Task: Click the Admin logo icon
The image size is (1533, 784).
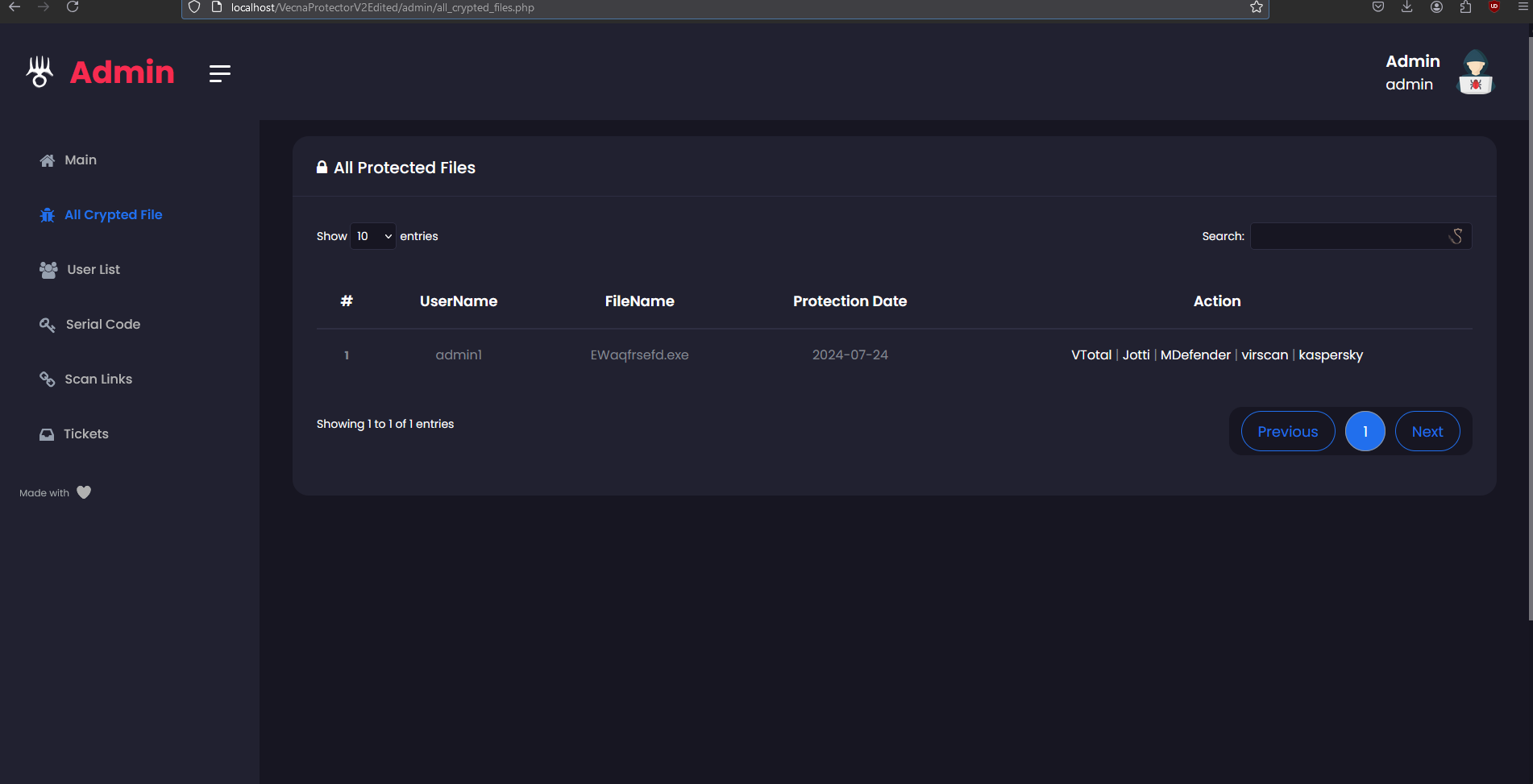Action: (39, 72)
